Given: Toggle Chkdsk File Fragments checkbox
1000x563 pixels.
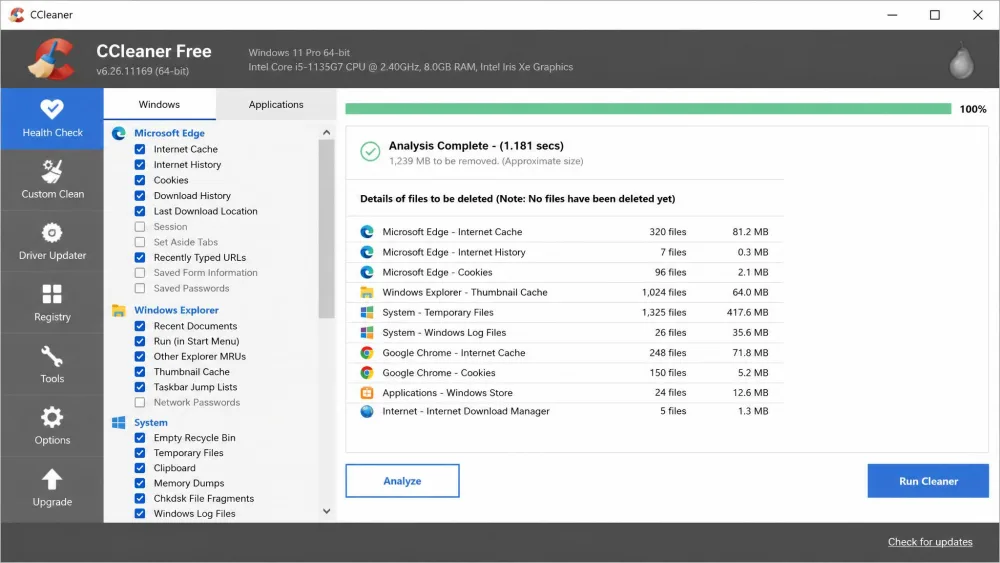Looking at the screenshot, I should pos(140,499).
